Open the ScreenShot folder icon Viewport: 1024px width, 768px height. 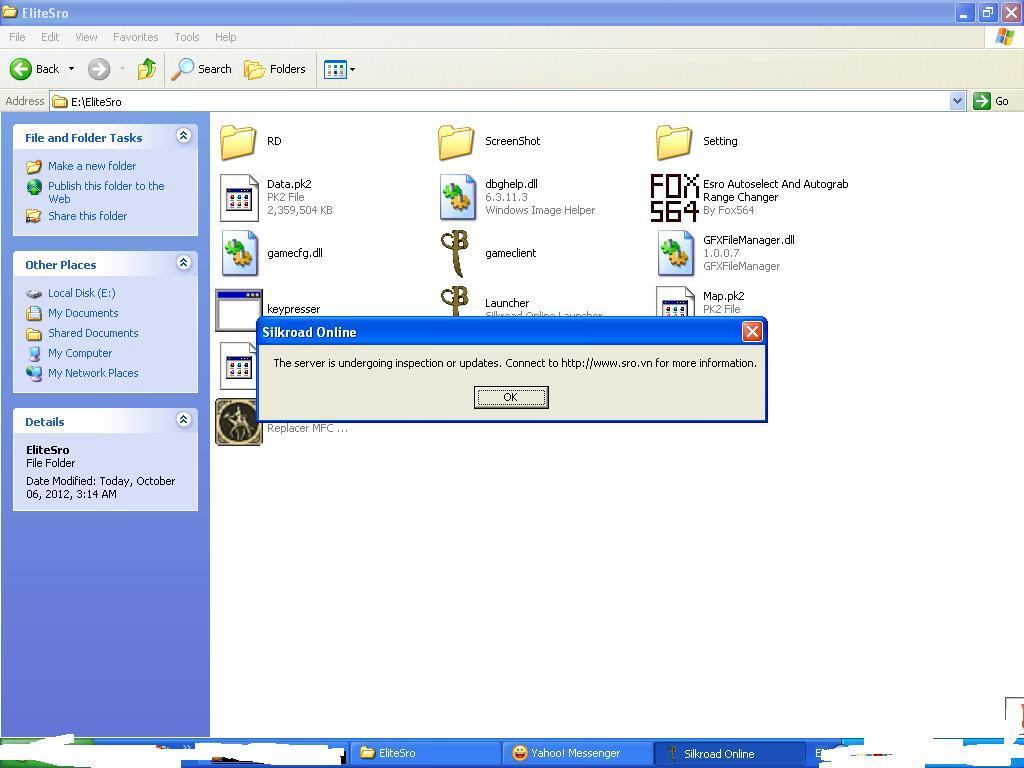tap(456, 142)
